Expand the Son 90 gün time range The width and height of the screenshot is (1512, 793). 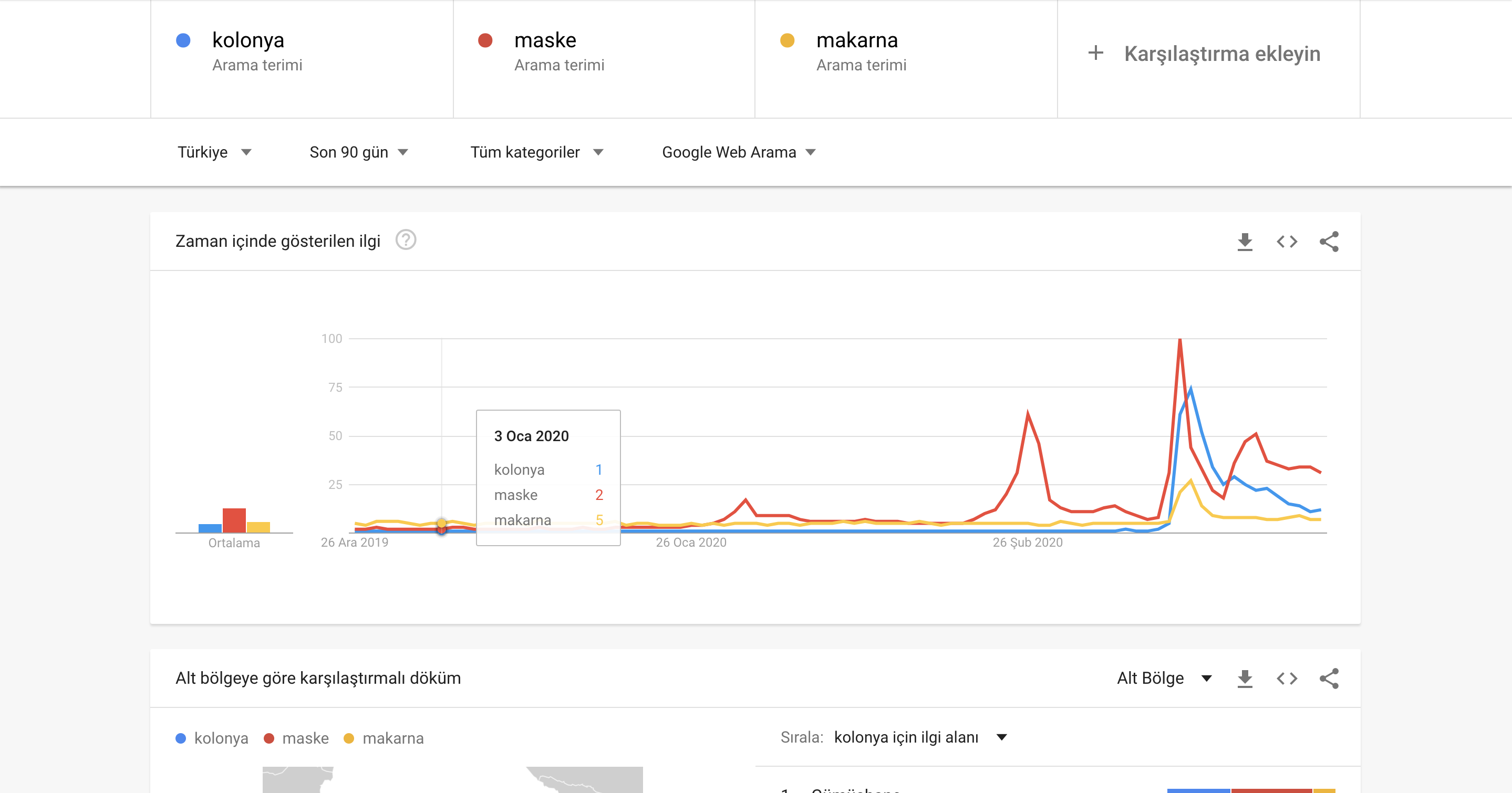pos(359,152)
